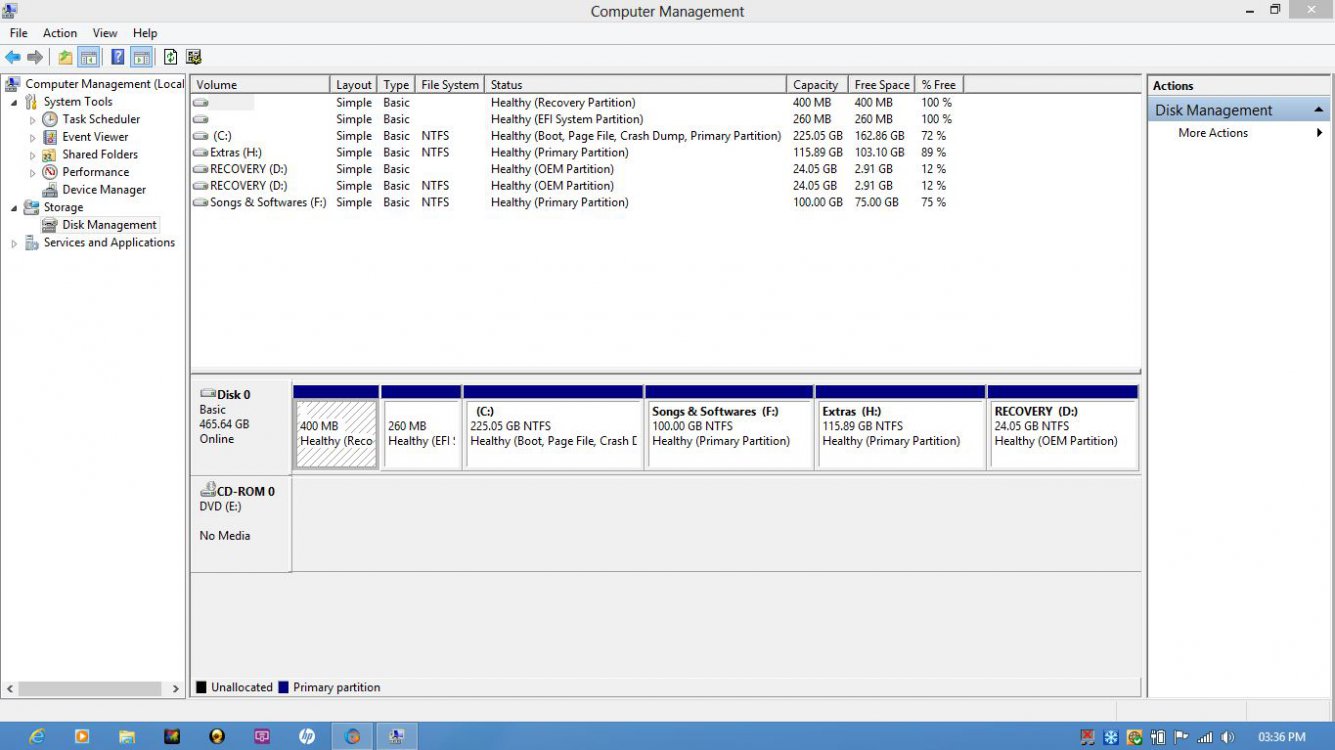1335x750 pixels.
Task: Sort by the File System column header
Action: pyautogui.click(x=449, y=85)
